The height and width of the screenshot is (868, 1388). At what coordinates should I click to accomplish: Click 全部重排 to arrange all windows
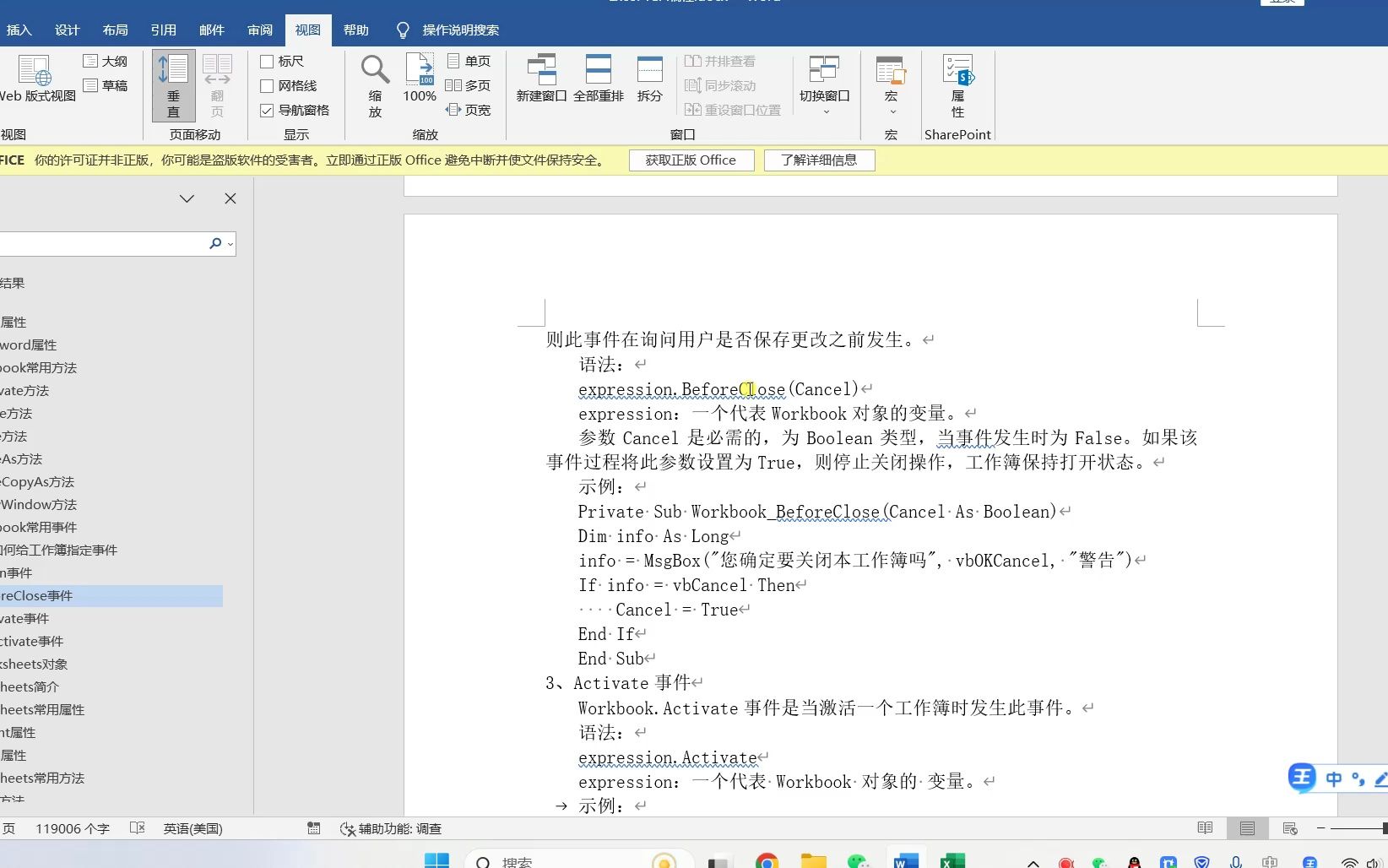(x=599, y=80)
